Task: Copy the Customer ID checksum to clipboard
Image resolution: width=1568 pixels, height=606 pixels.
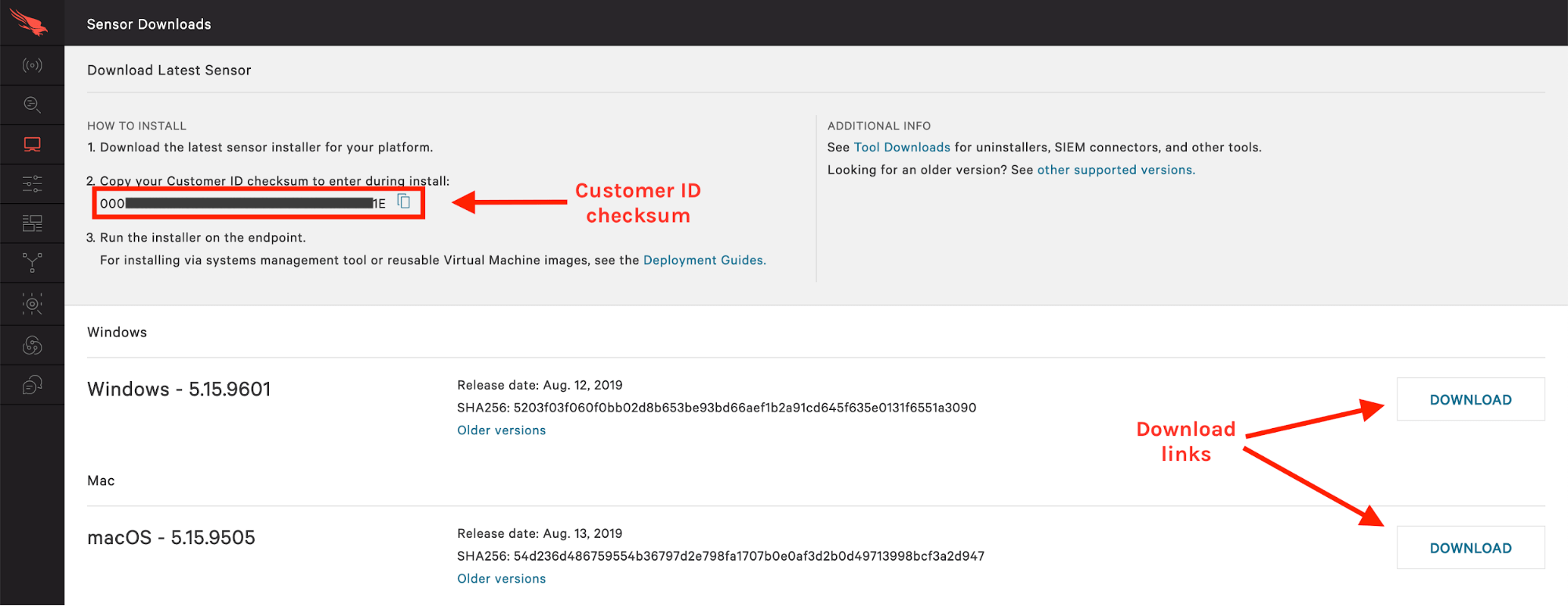Action: pyautogui.click(x=404, y=201)
